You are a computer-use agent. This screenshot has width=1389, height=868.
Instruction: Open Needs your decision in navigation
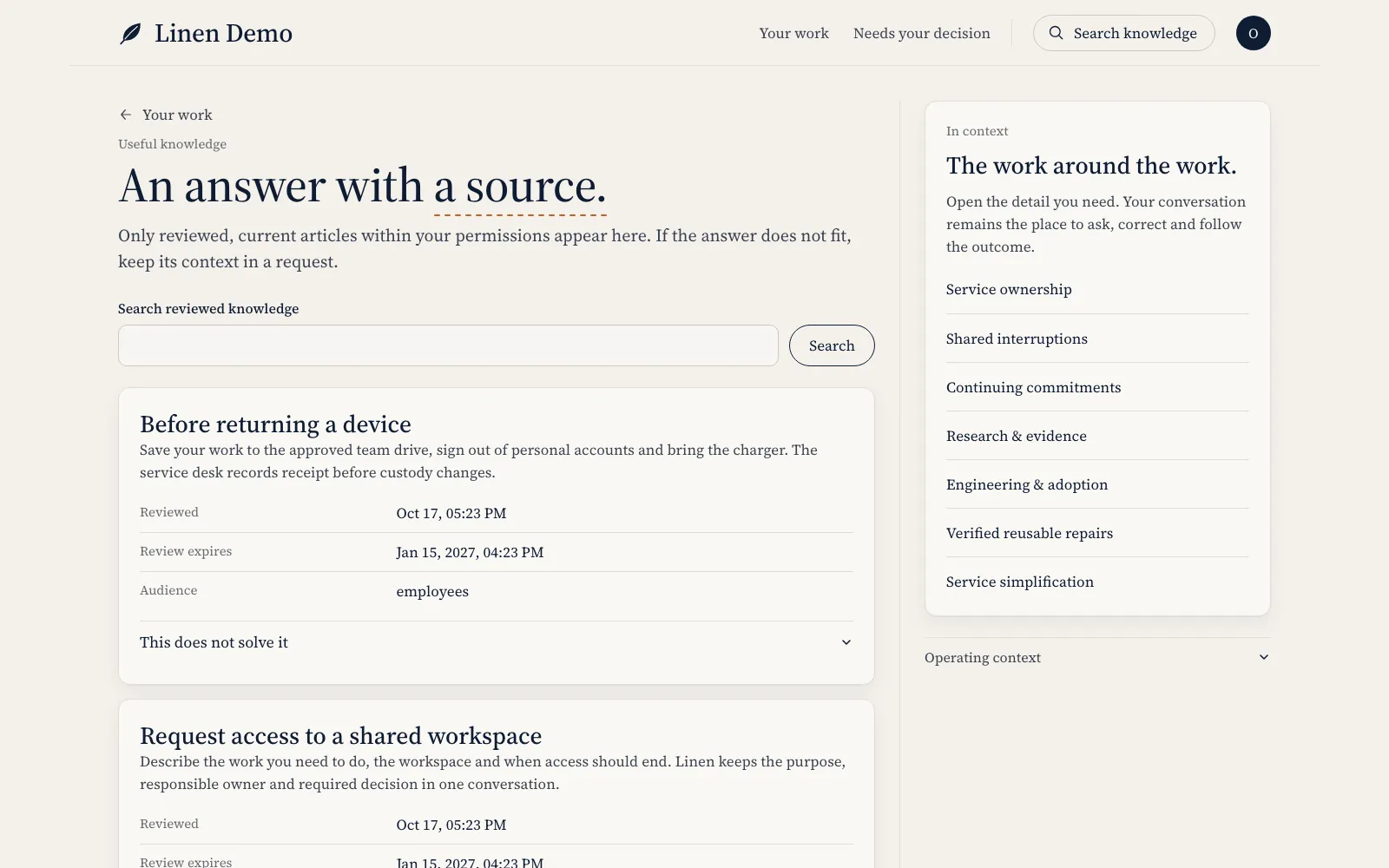(x=921, y=33)
